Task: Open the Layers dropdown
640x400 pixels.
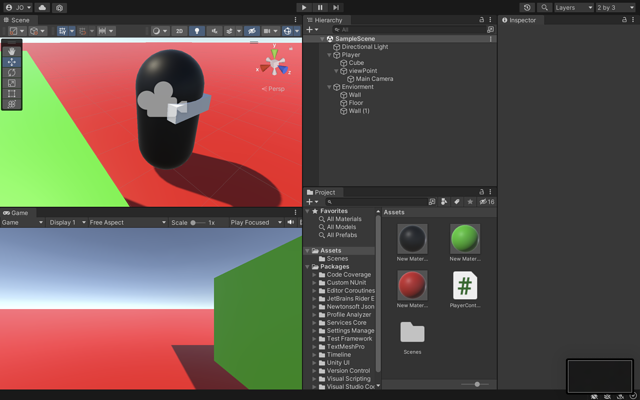Action: coord(574,7)
